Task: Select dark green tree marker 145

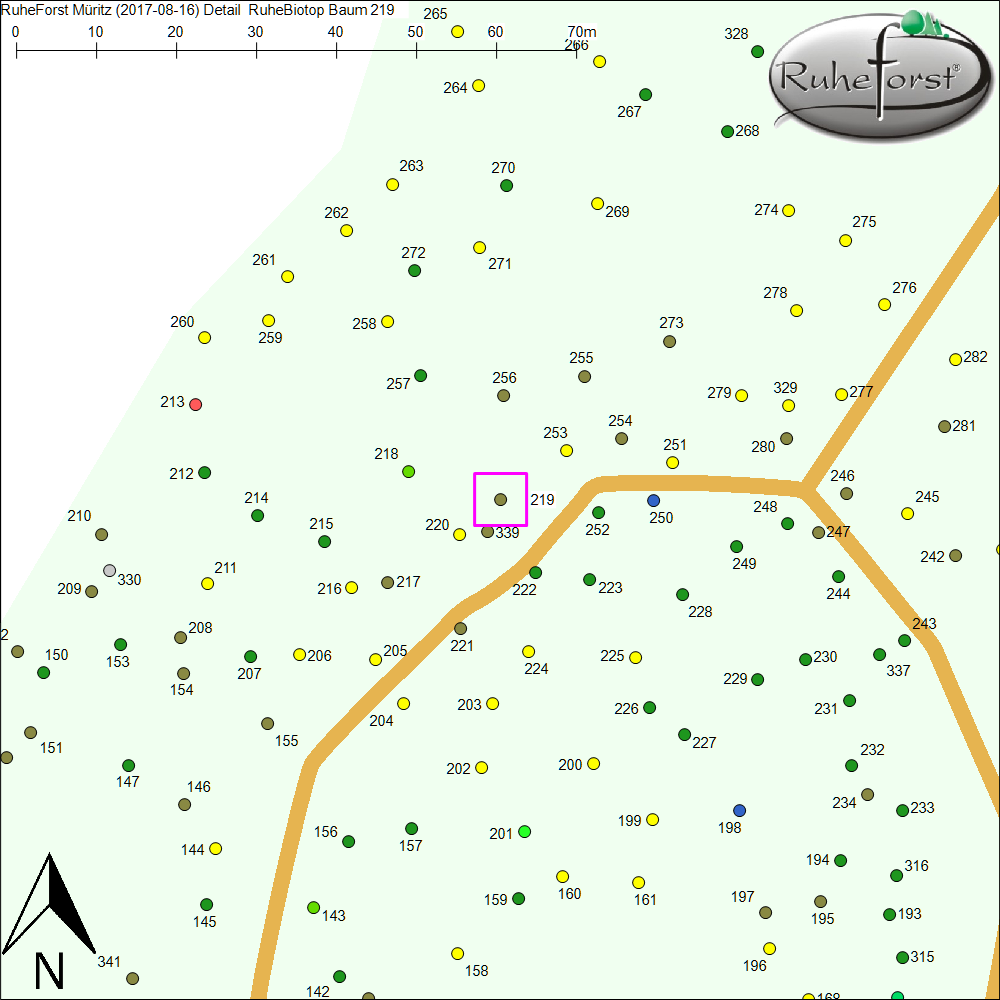Action: click(206, 905)
